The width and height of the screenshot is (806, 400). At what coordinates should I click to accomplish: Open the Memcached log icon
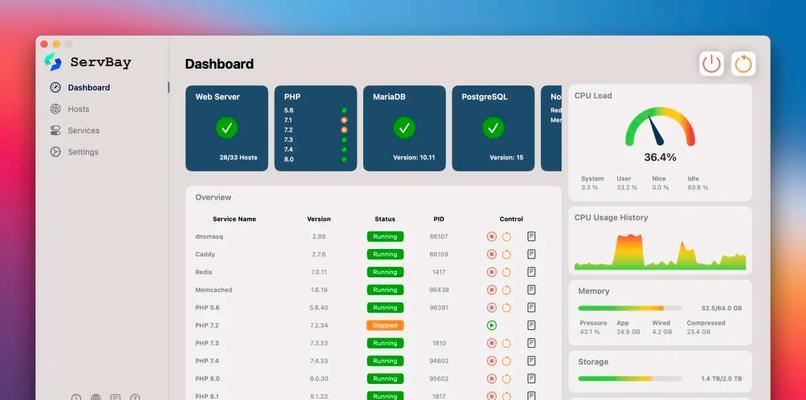[x=532, y=290]
